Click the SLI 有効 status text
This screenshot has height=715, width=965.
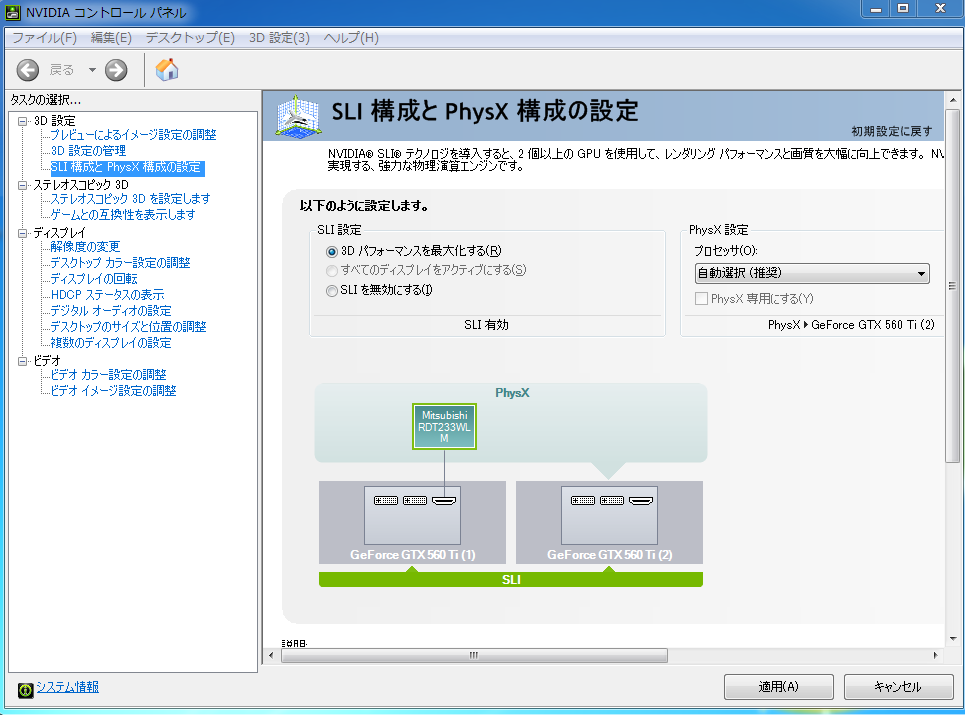pos(486,325)
